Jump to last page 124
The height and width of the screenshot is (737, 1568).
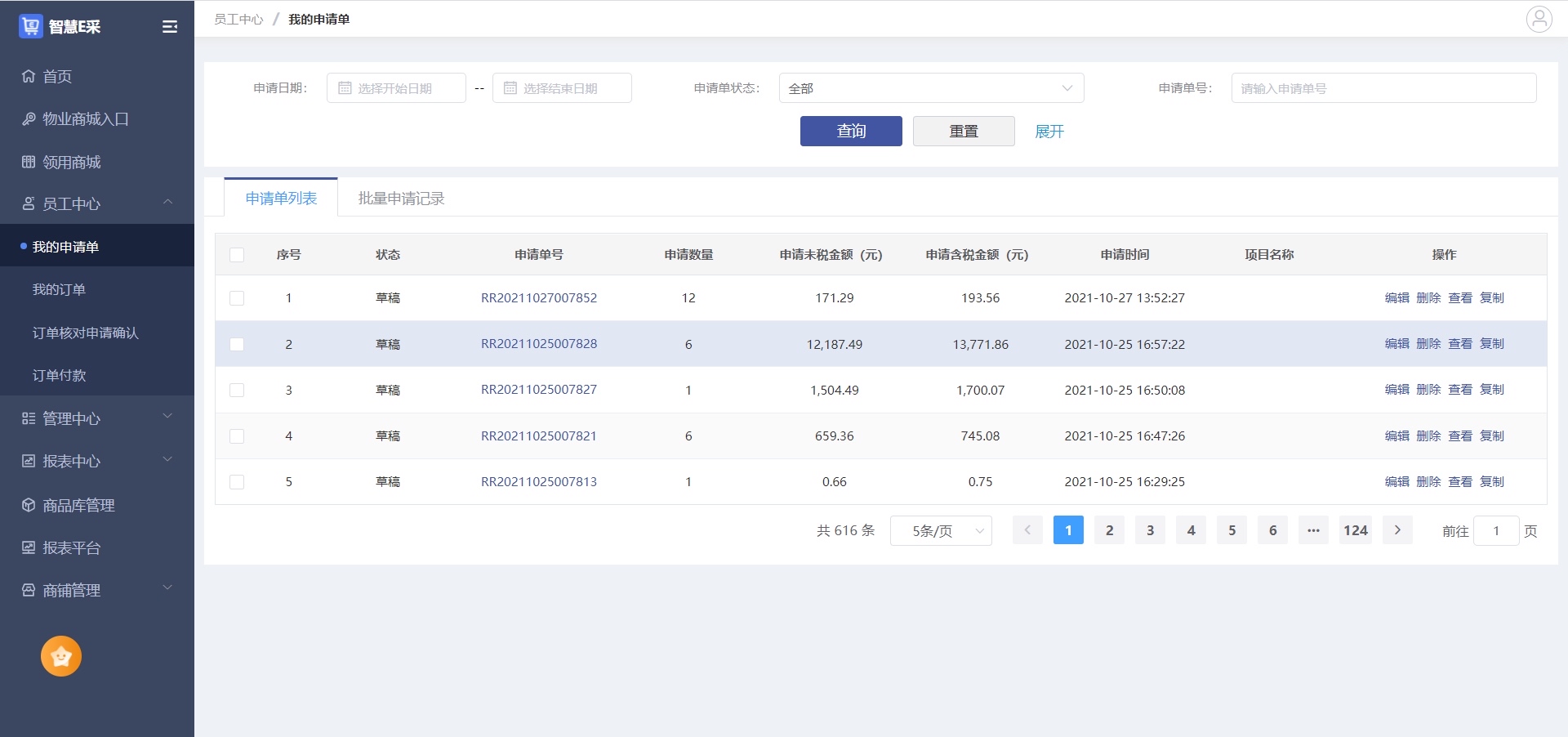(1356, 530)
